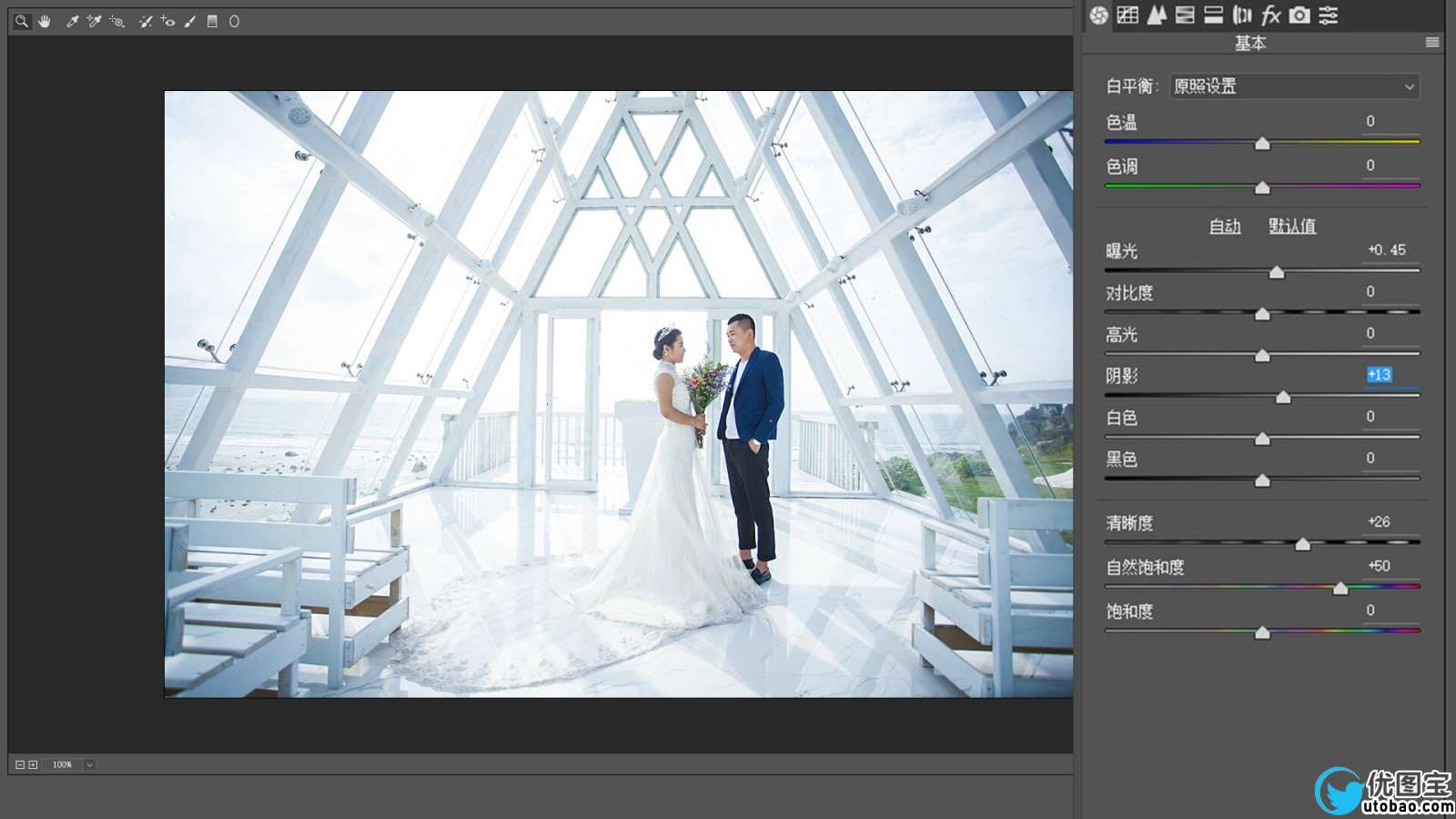Viewport: 1456px width, 819px height.
Task: Choose the Graduated Filter tool
Action: tap(212, 21)
